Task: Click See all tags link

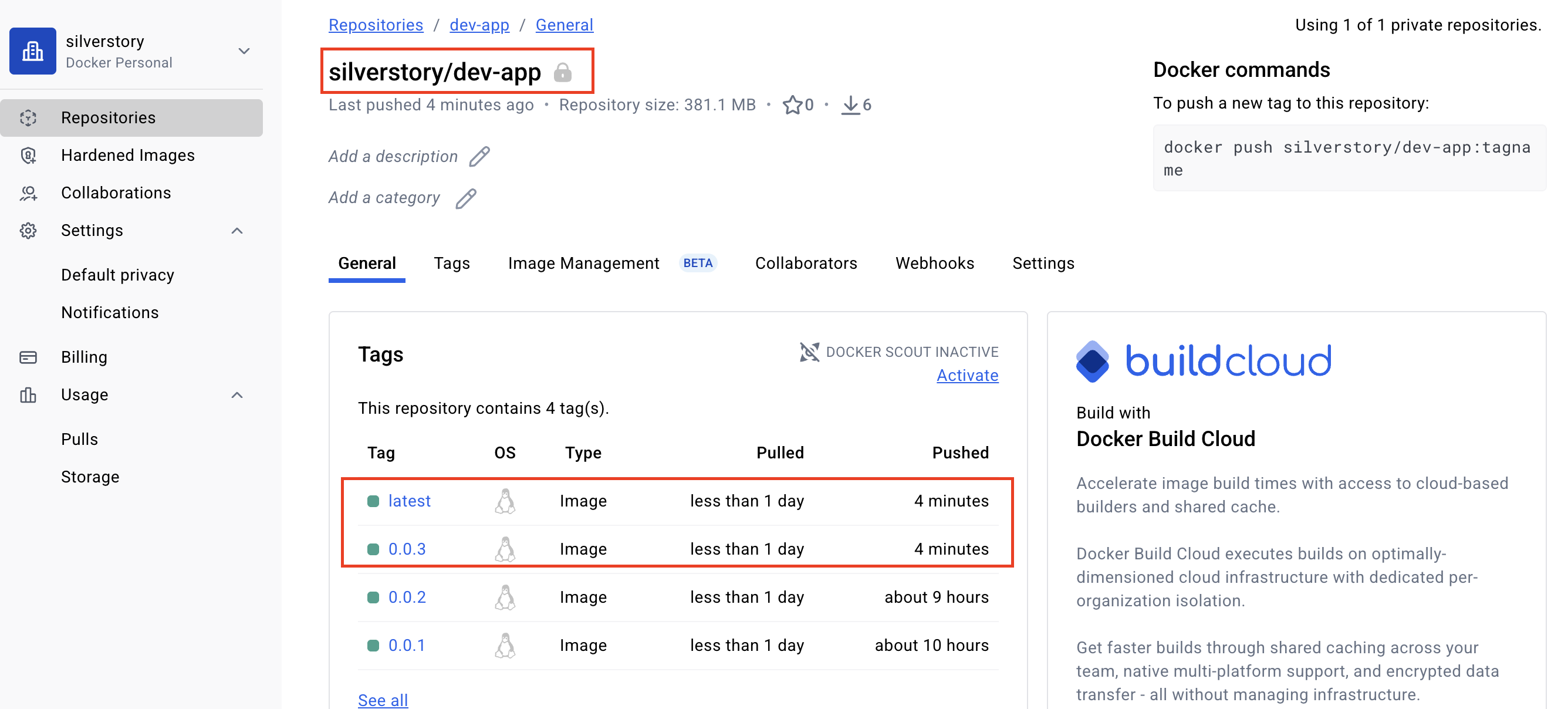Action: point(383,700)
